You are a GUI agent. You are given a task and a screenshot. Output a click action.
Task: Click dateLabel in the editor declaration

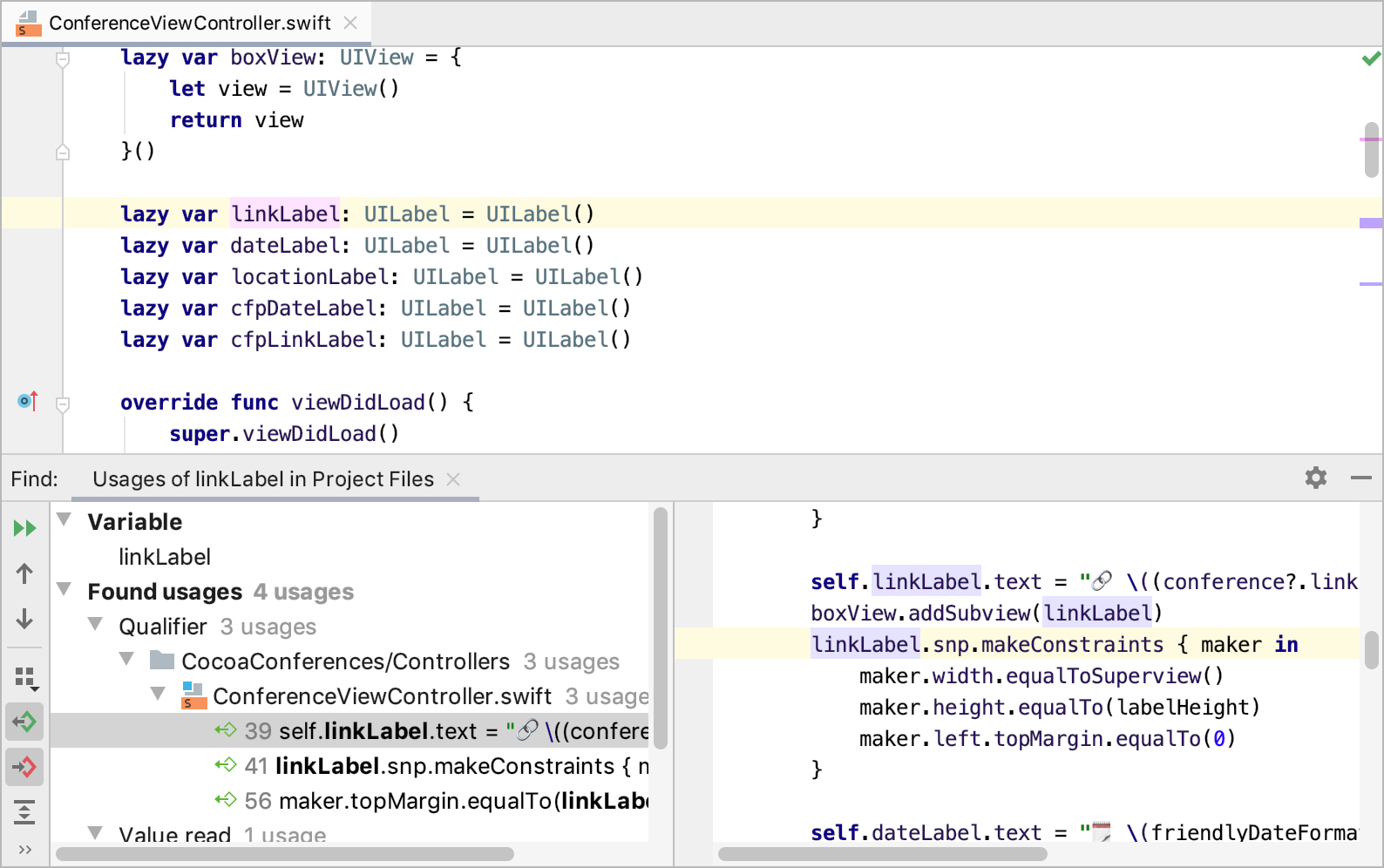[285, 245]
